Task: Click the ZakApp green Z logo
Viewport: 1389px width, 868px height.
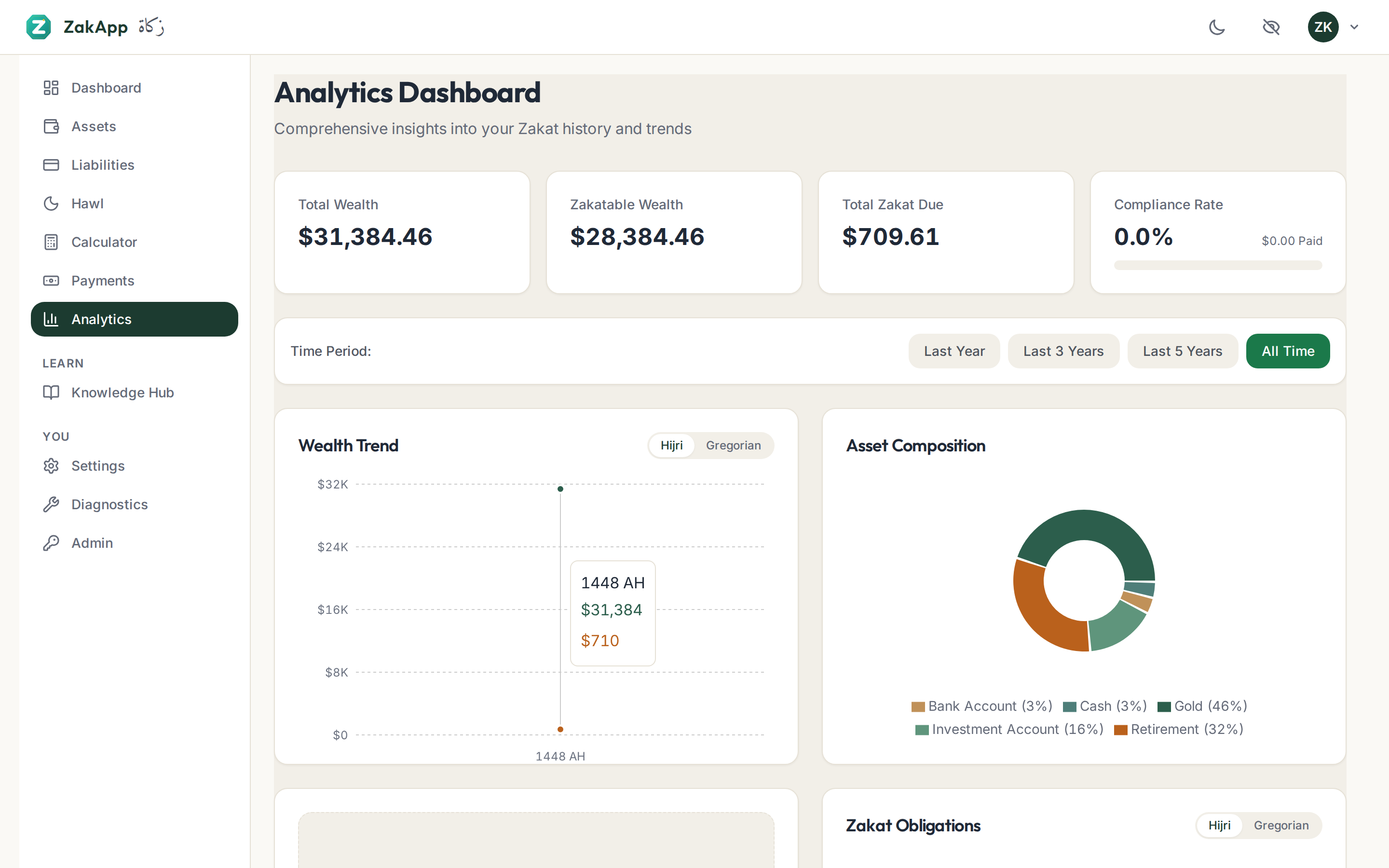Action: tap(39, 27)
